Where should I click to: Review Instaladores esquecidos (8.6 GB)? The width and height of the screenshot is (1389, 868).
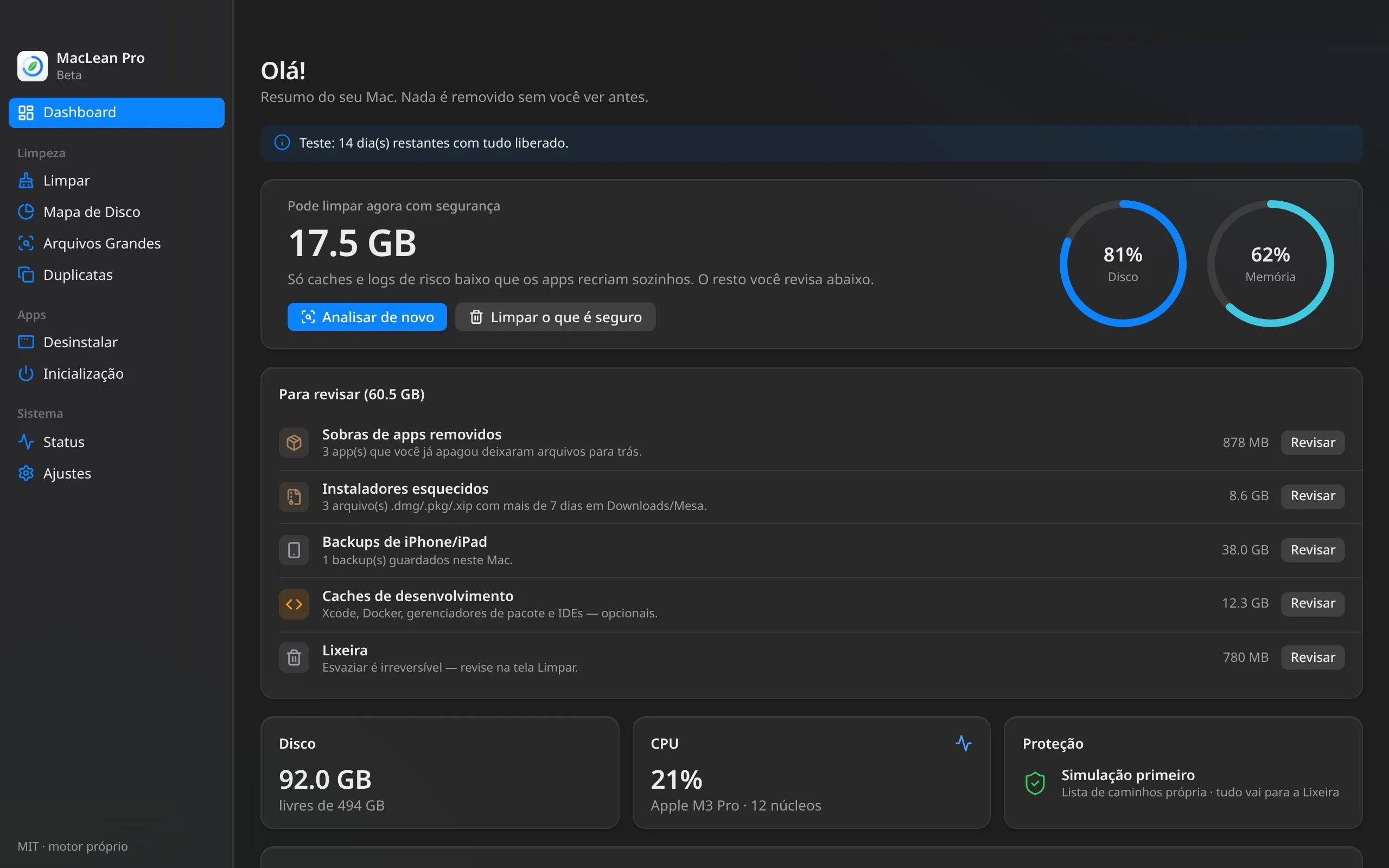(1312, 496)
